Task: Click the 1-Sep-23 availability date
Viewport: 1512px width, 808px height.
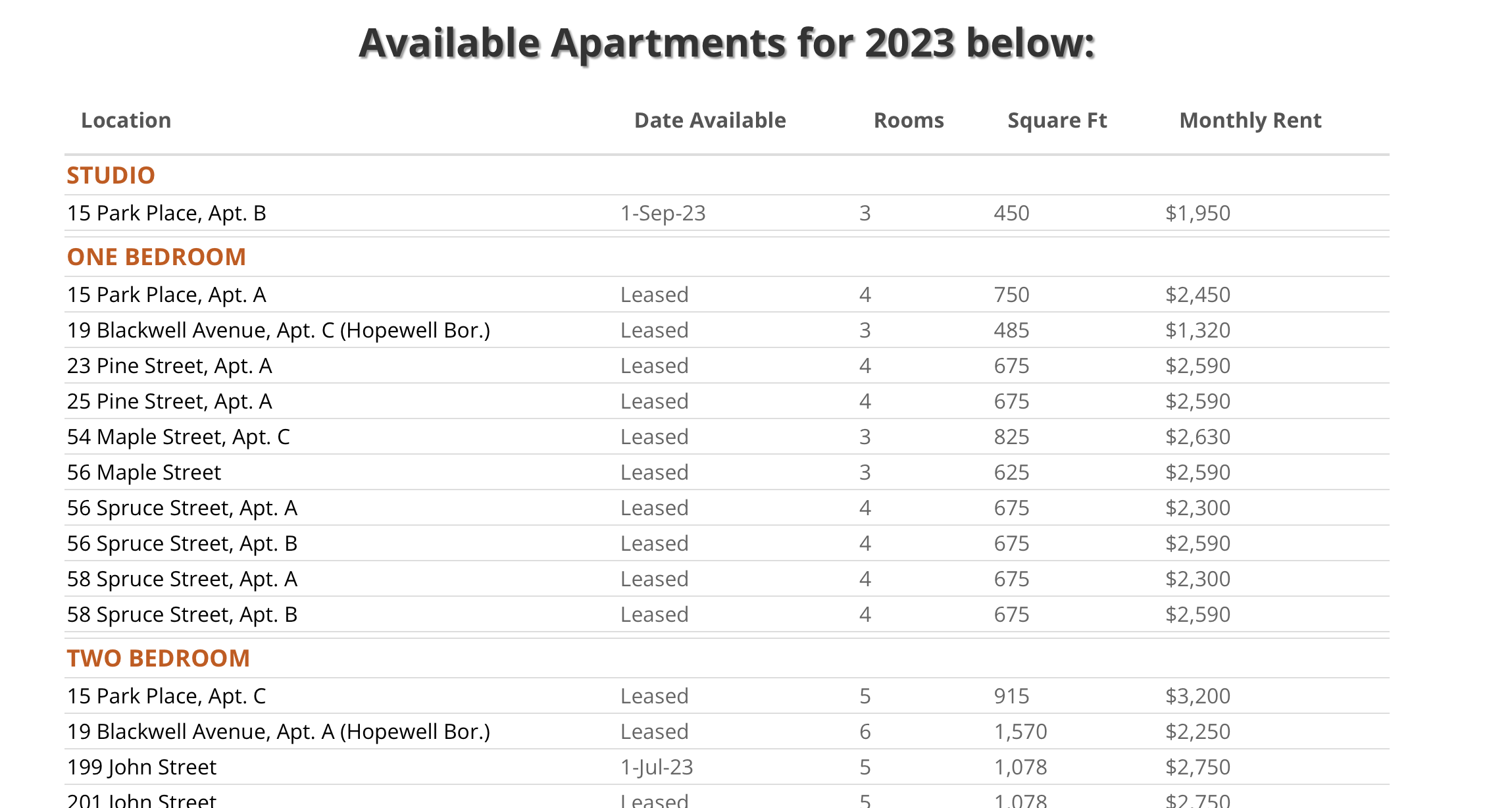Action: [663, 213]
